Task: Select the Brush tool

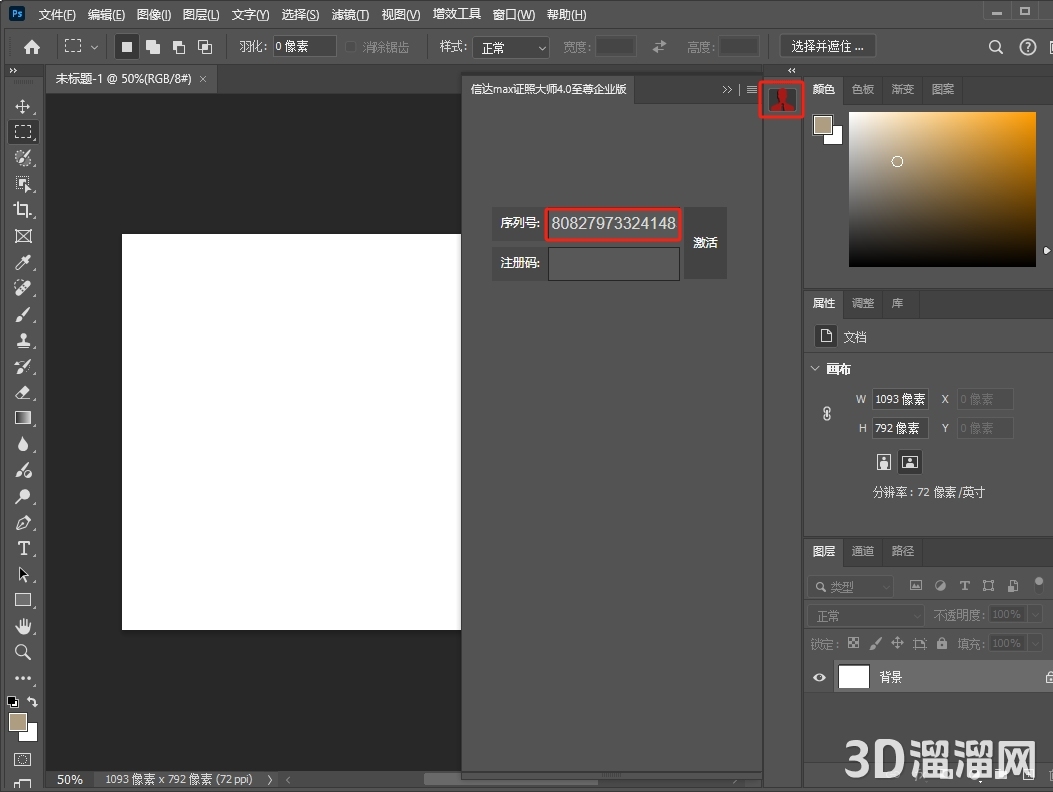Action: tap(23, 314)
